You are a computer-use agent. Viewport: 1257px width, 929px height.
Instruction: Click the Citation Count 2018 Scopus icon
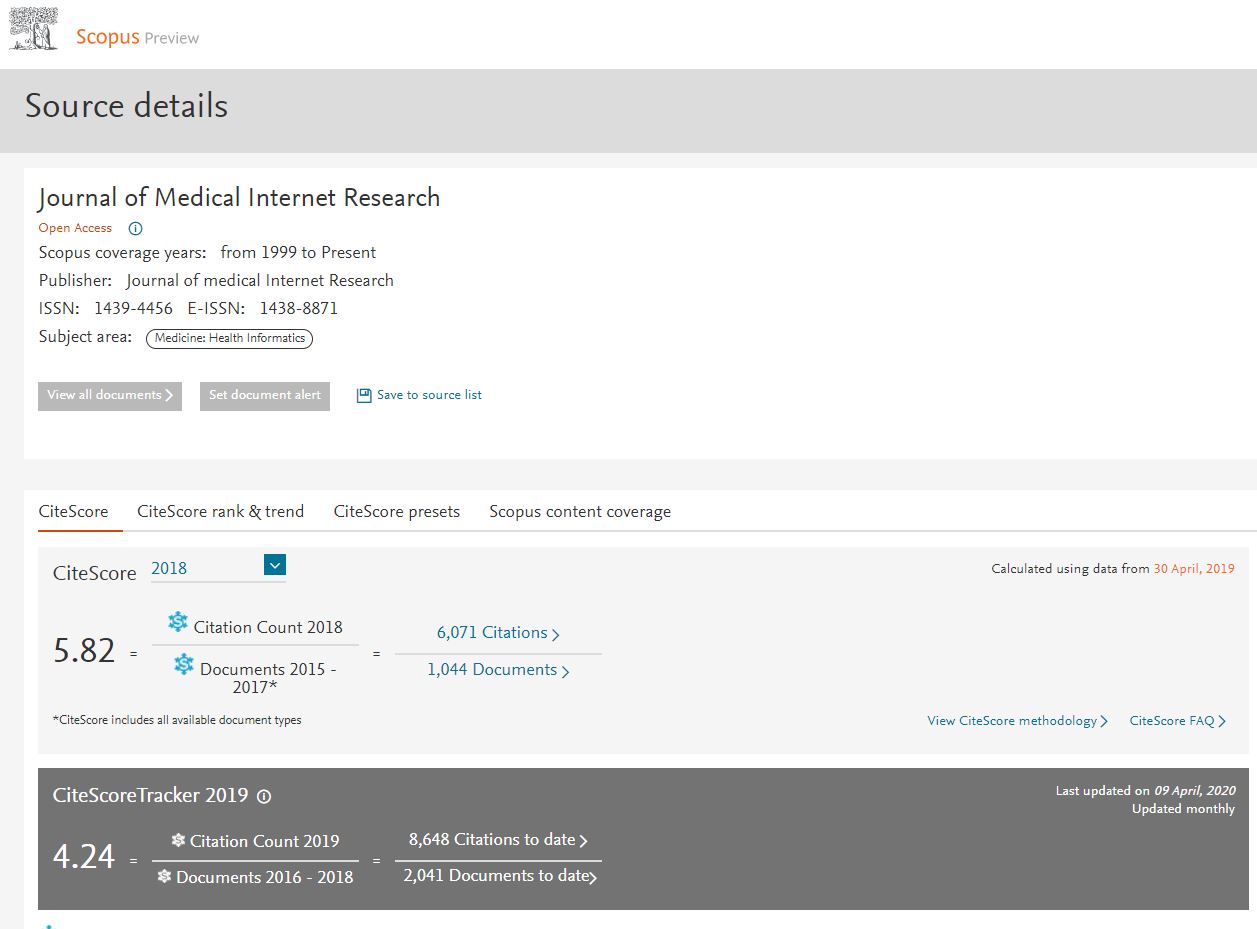[x=178, y=622]
